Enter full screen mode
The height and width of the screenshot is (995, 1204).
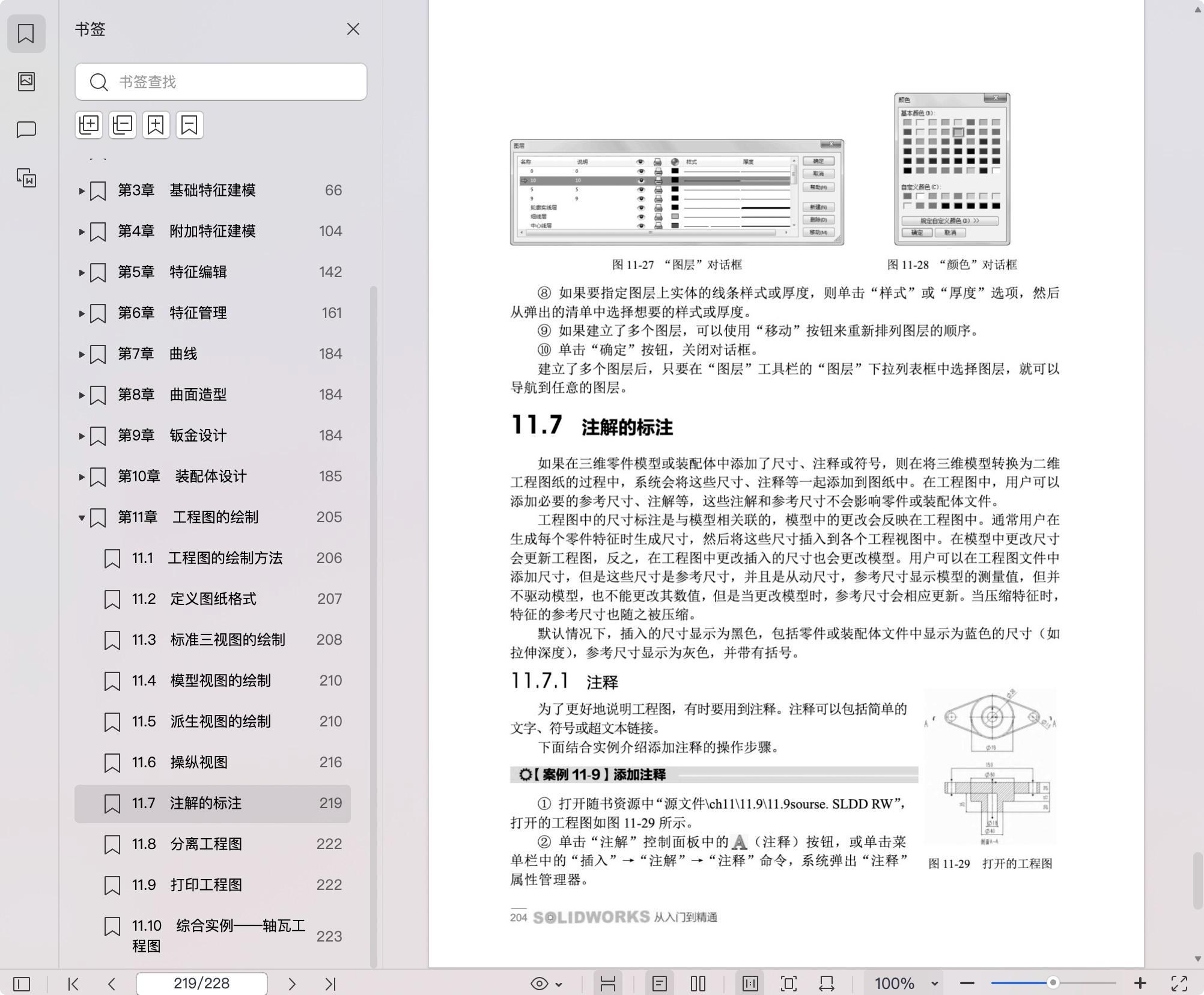(1179, 984)
